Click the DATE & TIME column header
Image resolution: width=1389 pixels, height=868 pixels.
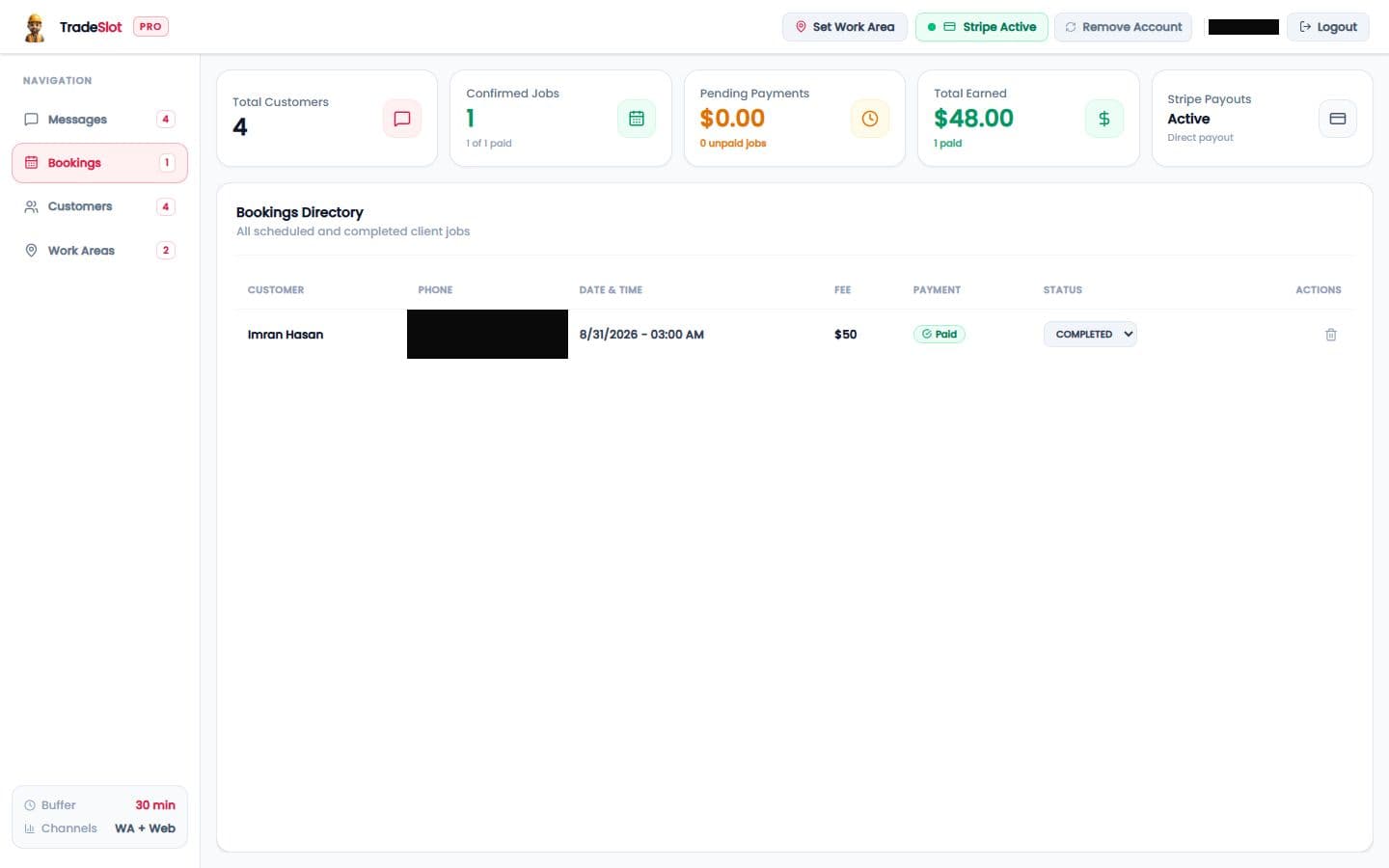click(611, 290)
